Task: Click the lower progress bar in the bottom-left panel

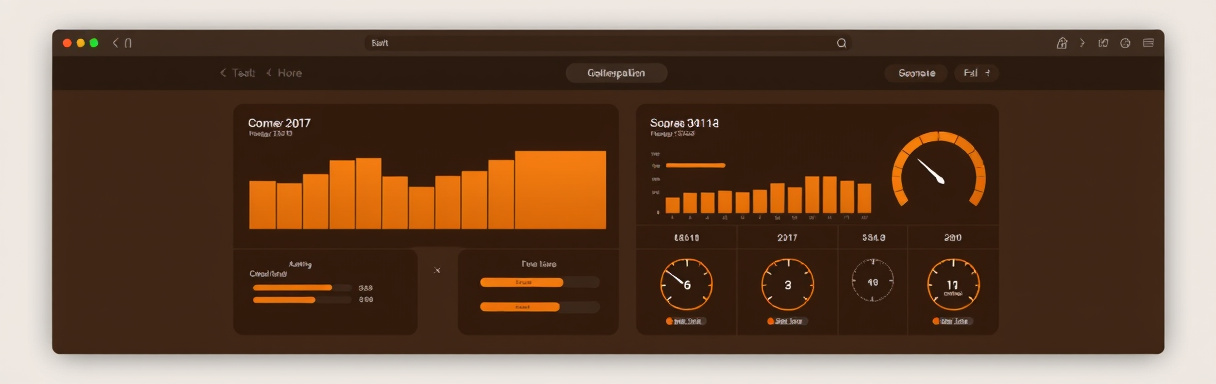Action: (302, 300)
